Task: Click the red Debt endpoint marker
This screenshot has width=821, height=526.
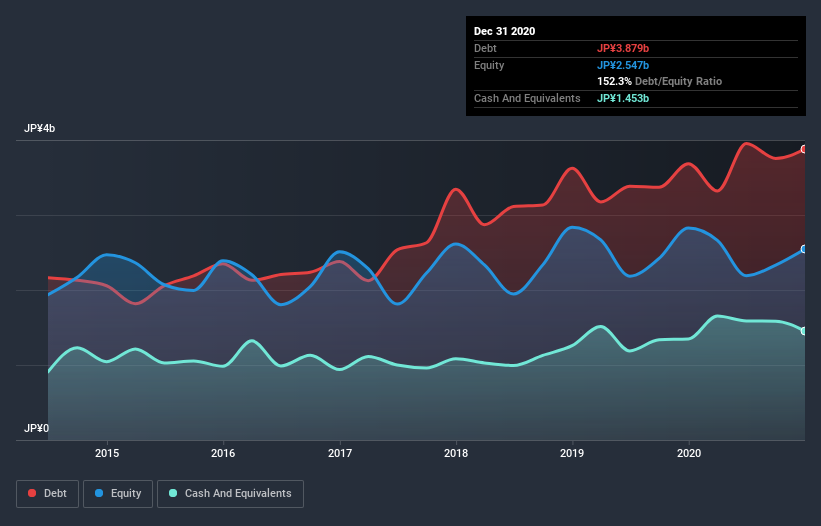Action: click(x=804, y=149)
